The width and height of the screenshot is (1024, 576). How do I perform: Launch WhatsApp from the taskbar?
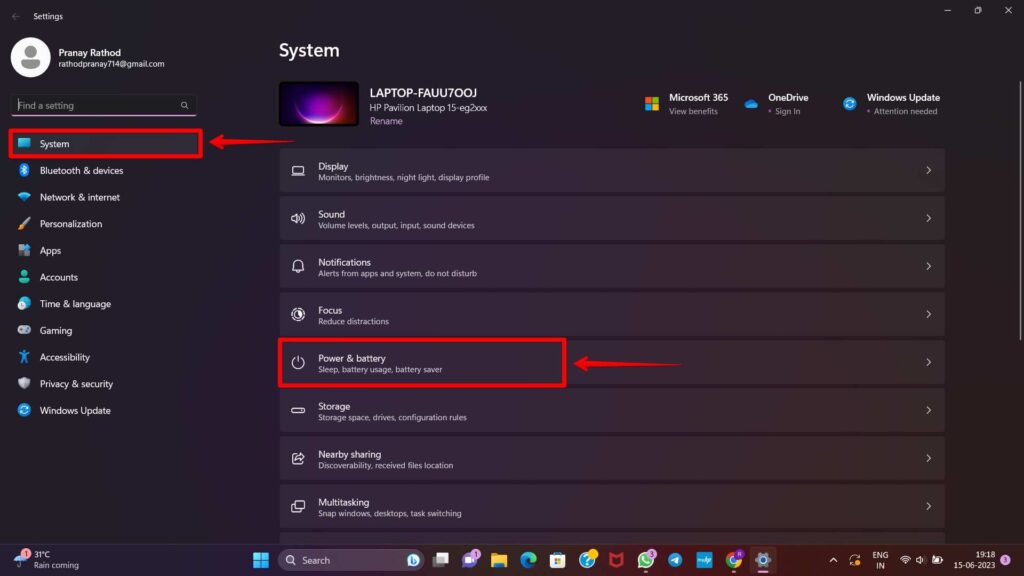point(645,560)
